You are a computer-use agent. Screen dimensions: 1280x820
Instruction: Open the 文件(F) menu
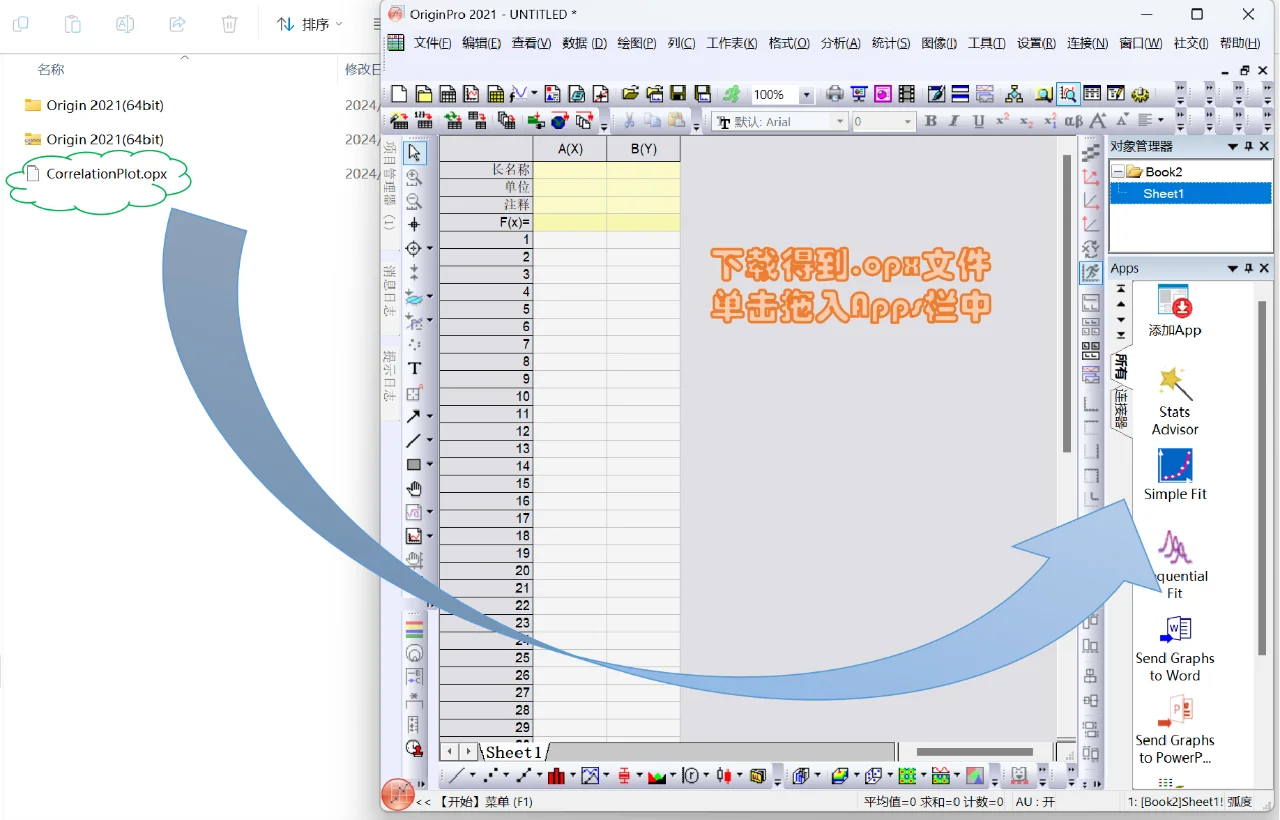433,43
